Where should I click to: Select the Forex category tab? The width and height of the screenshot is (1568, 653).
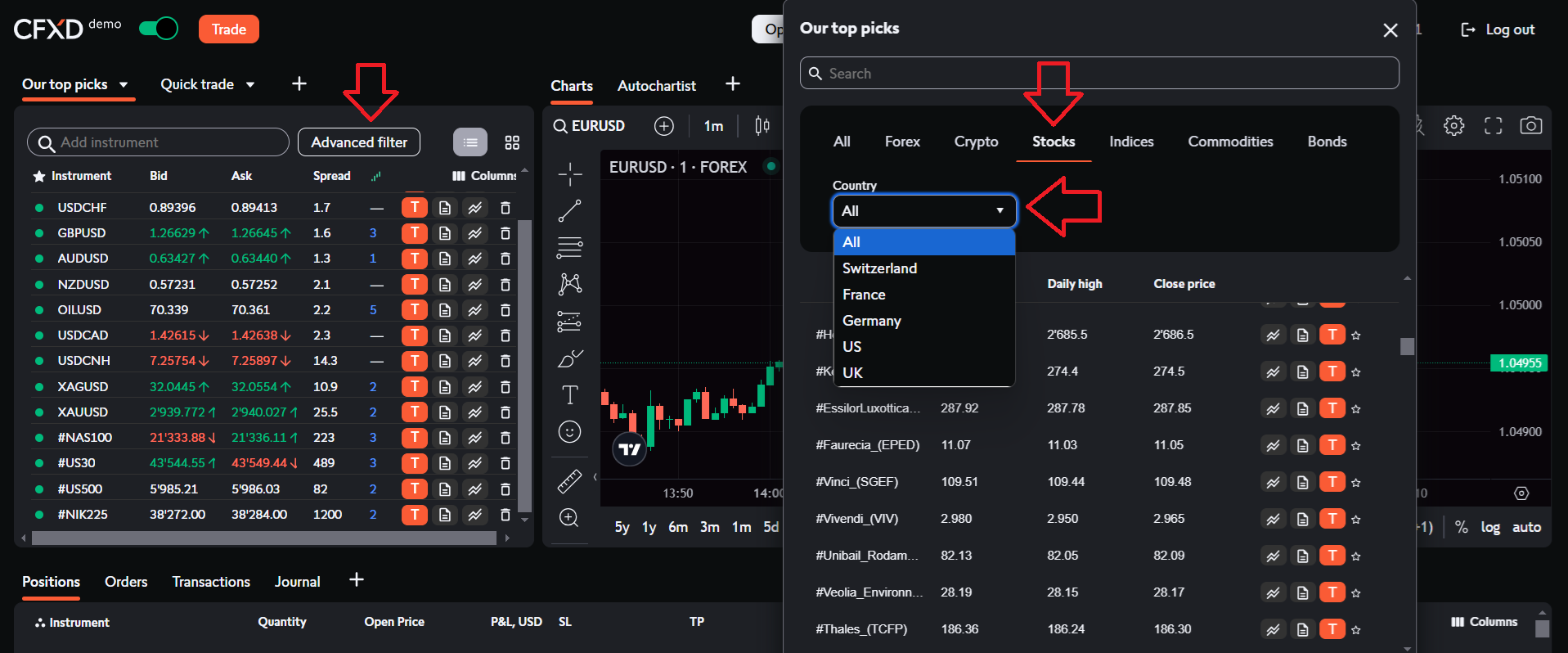pyautogui.click(x=902, y=142)
